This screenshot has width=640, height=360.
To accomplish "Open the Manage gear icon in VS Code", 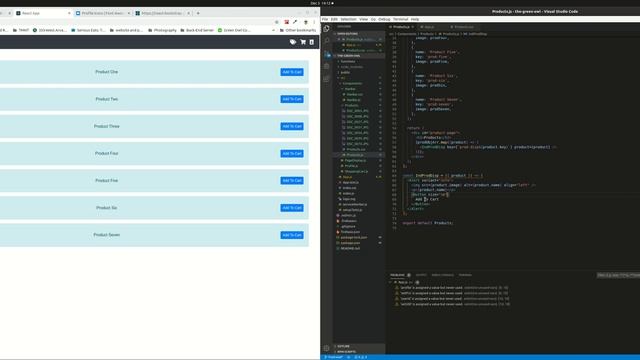I will (326, 348).
